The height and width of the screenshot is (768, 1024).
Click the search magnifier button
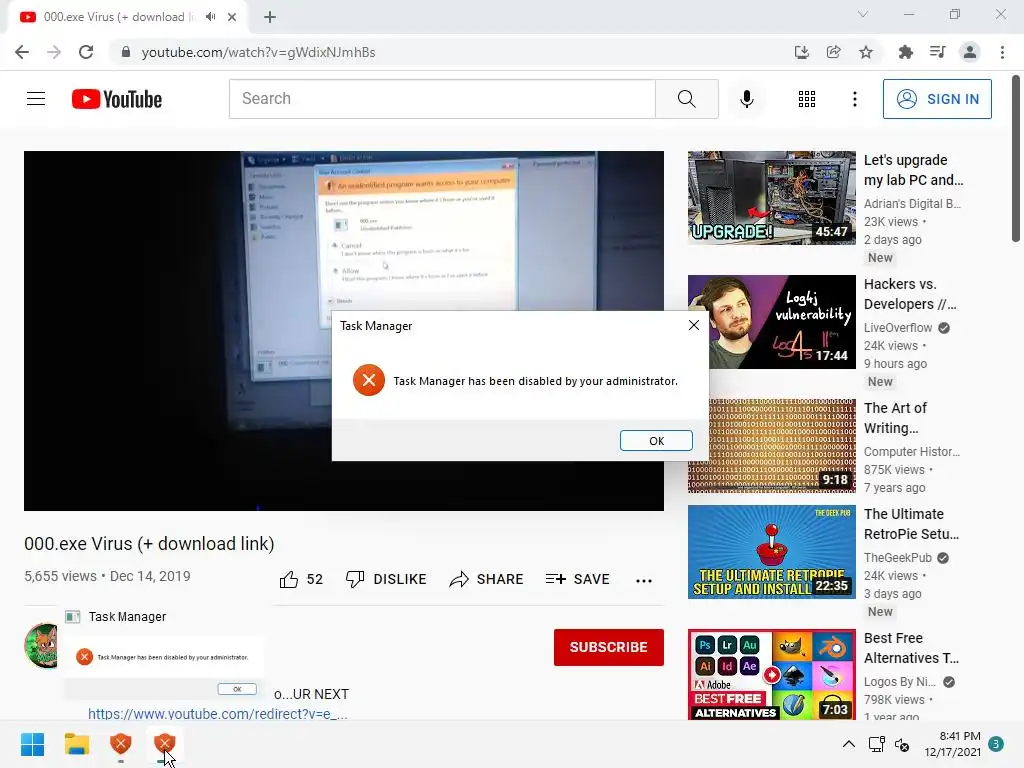coord(686,99)
